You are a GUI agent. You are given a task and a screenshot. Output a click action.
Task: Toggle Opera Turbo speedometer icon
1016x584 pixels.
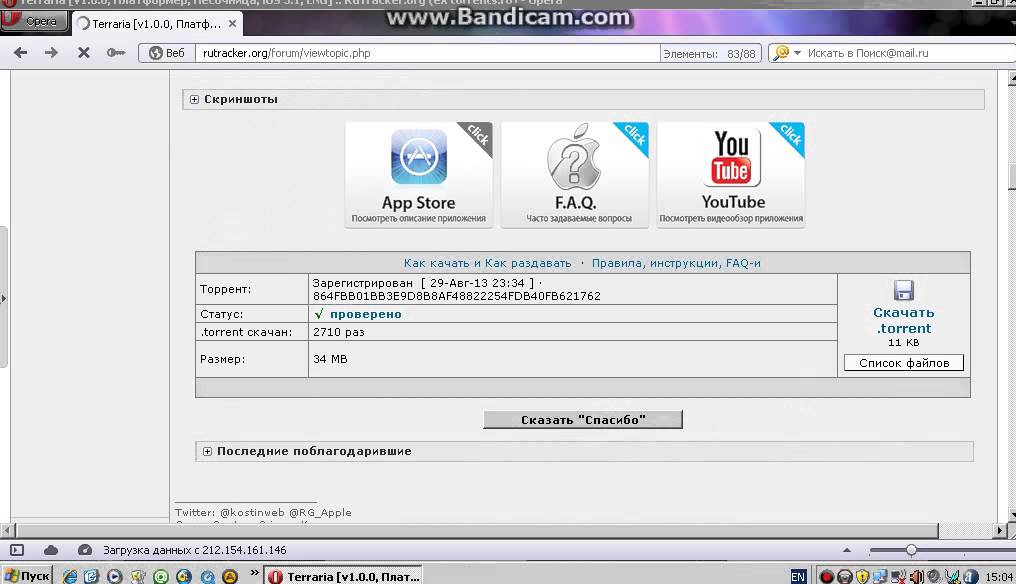(x=85, y=550)
